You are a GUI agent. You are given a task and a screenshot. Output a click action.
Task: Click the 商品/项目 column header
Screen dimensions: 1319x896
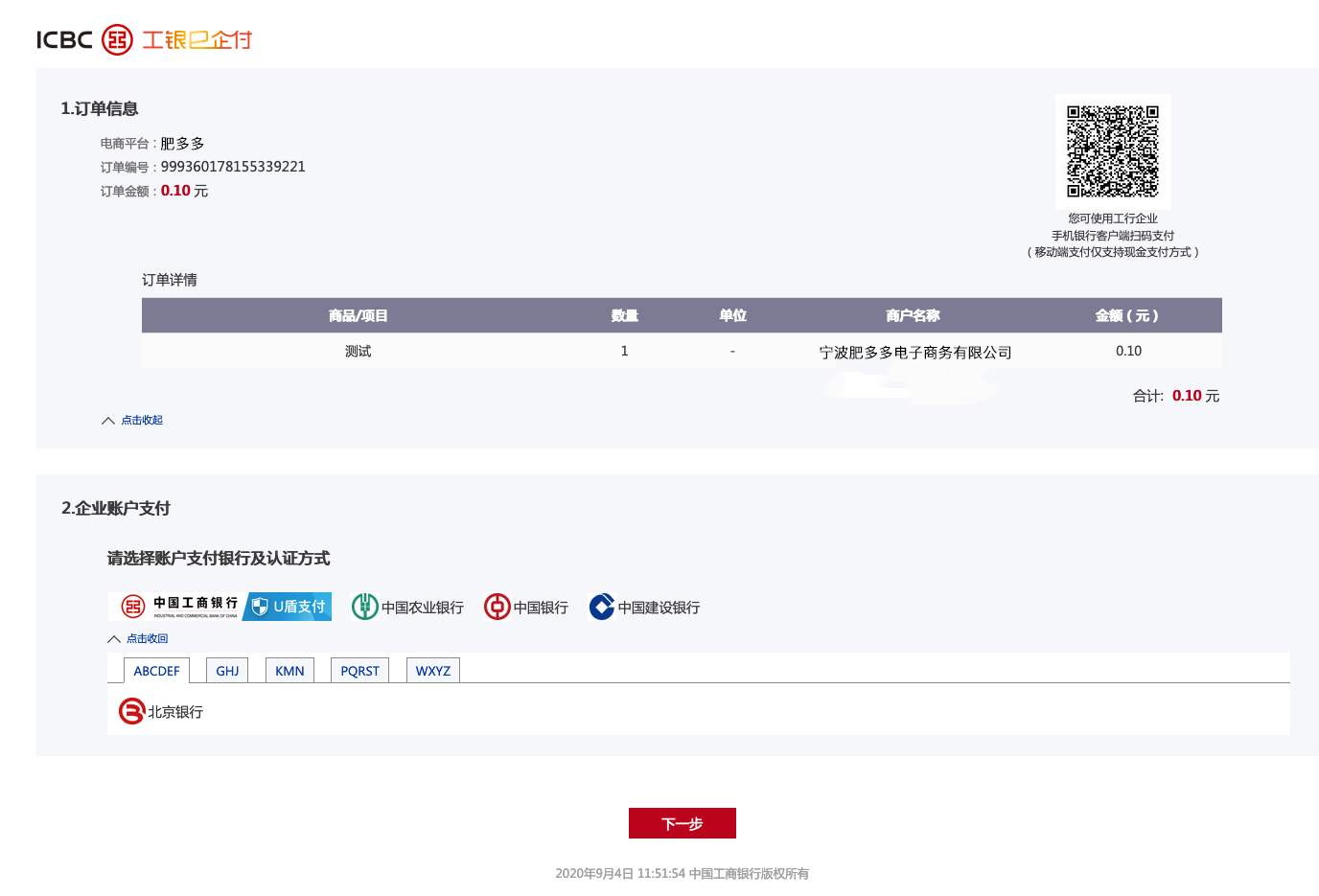tap(358, 315)
